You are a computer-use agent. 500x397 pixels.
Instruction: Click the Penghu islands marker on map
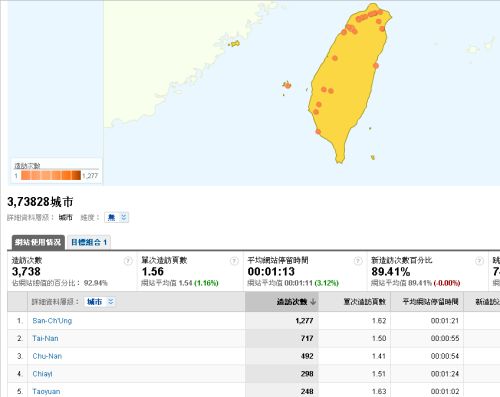click(287, 85)
